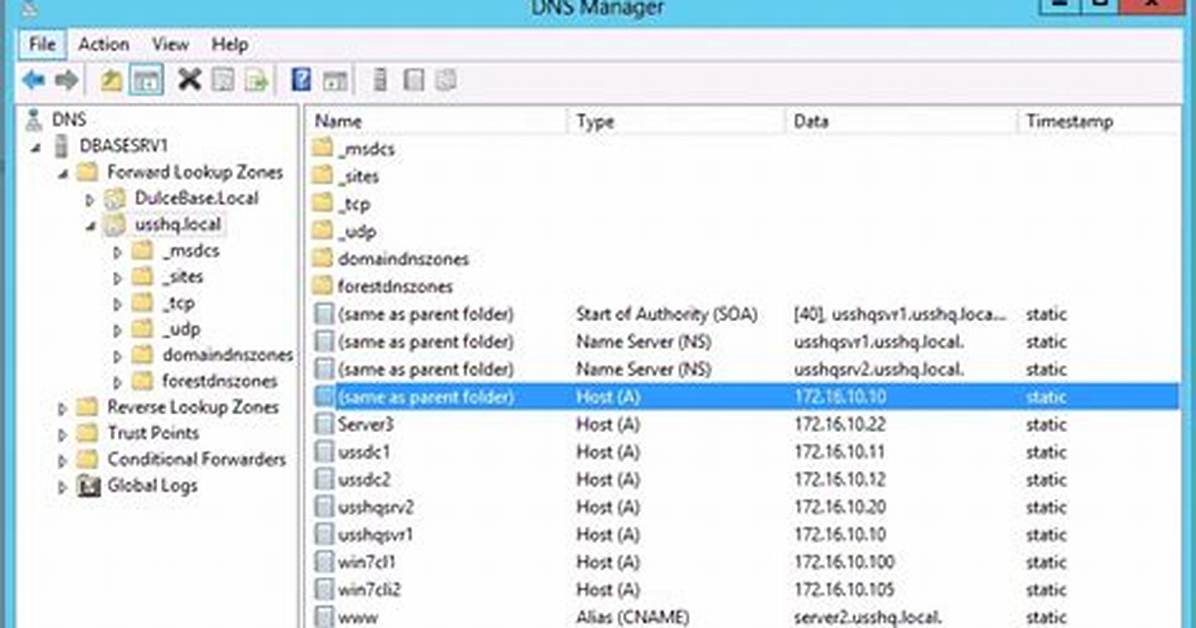Open the Help menu

(230, 44)
